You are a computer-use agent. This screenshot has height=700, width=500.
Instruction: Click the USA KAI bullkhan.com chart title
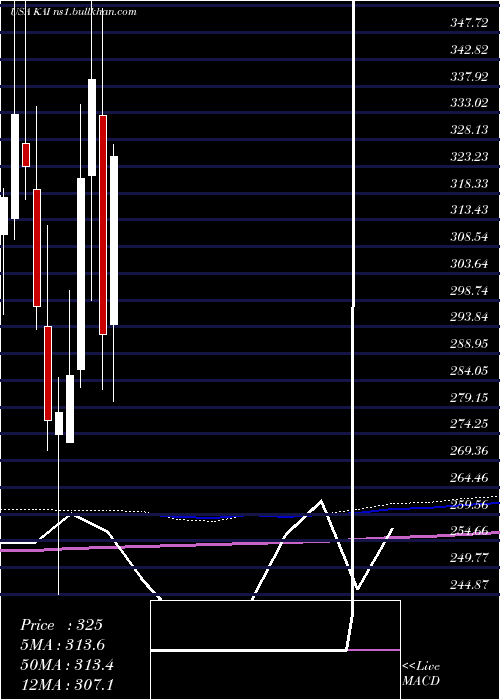pyautogui.click(x=73, y=12)
